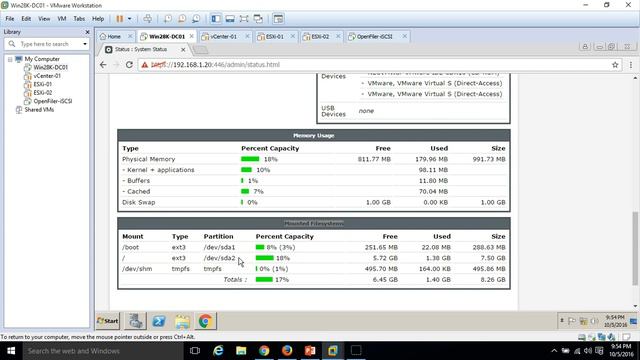The image size is (640, 360).
Task: Close the Library panel
Action: (x=87, y=32)
